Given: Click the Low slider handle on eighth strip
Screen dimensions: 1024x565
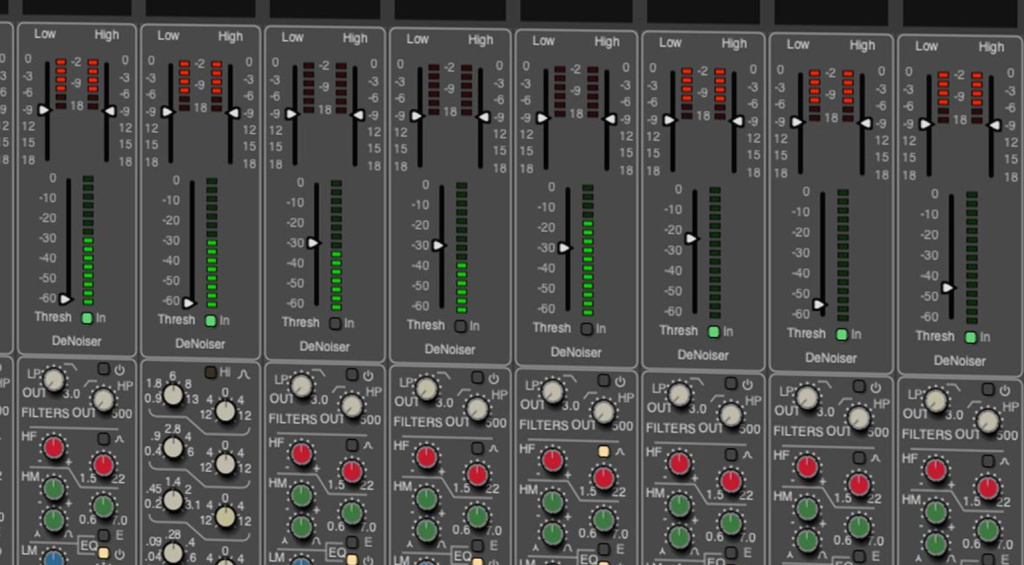Looking at the screenshot, I should pos(926,124).
